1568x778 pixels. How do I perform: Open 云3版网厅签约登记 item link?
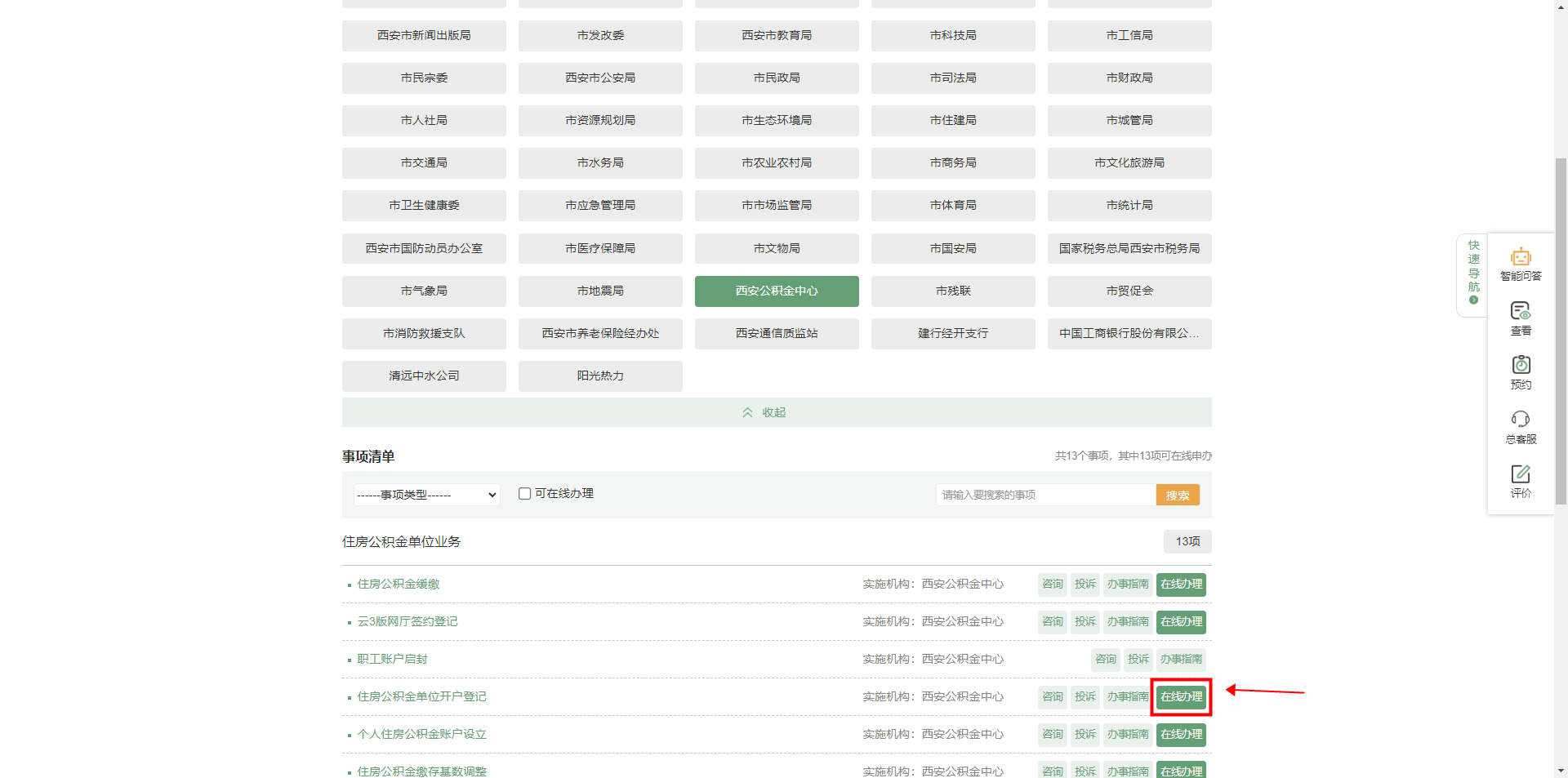[x=408, y=621]
